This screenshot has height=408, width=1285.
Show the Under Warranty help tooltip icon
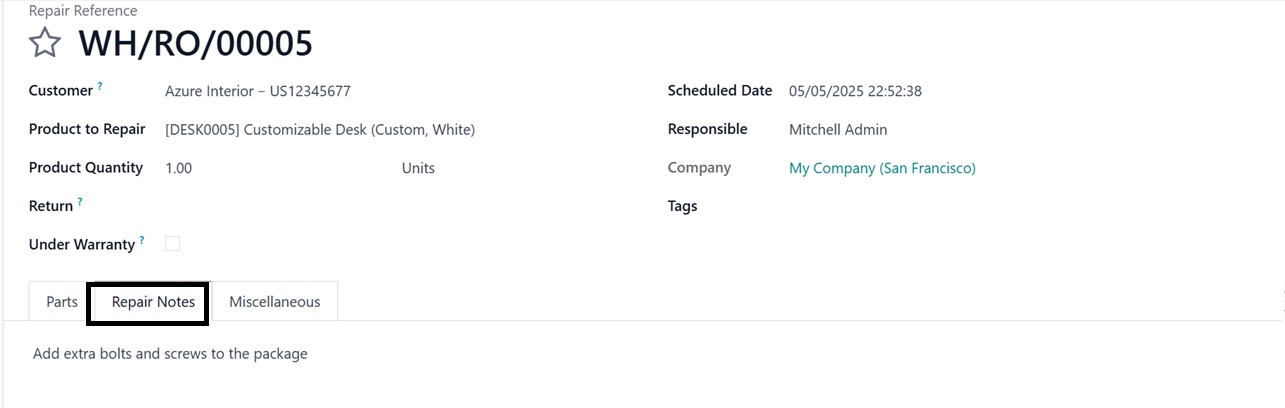point(142,241)
